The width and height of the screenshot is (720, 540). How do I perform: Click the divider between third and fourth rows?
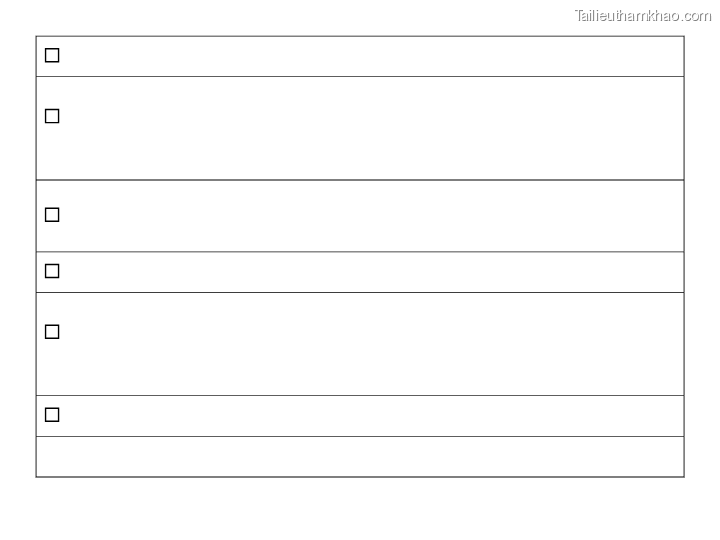360,252
